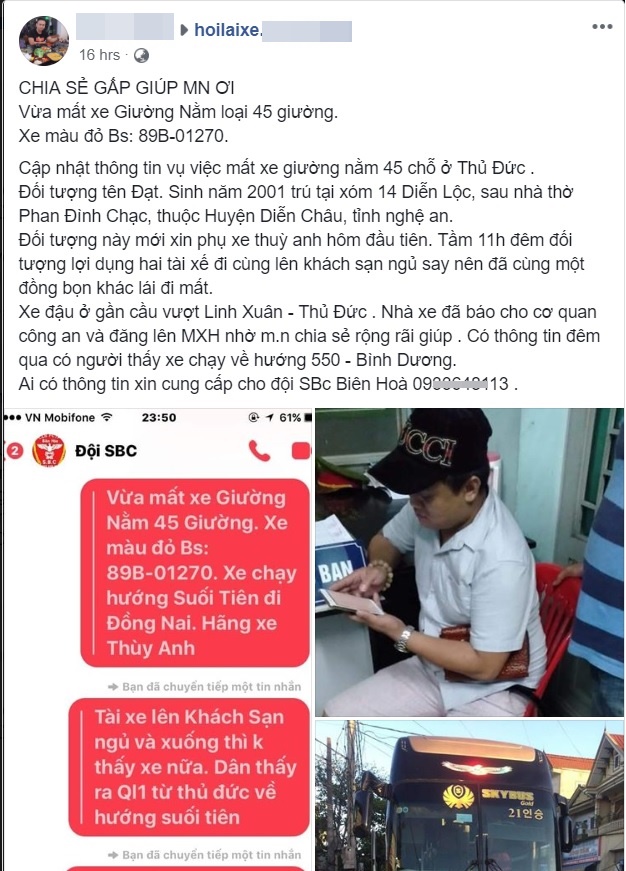Open the Skybus bus photo
The width and height of the screenshot is (626, 871).
pos(469,795)
